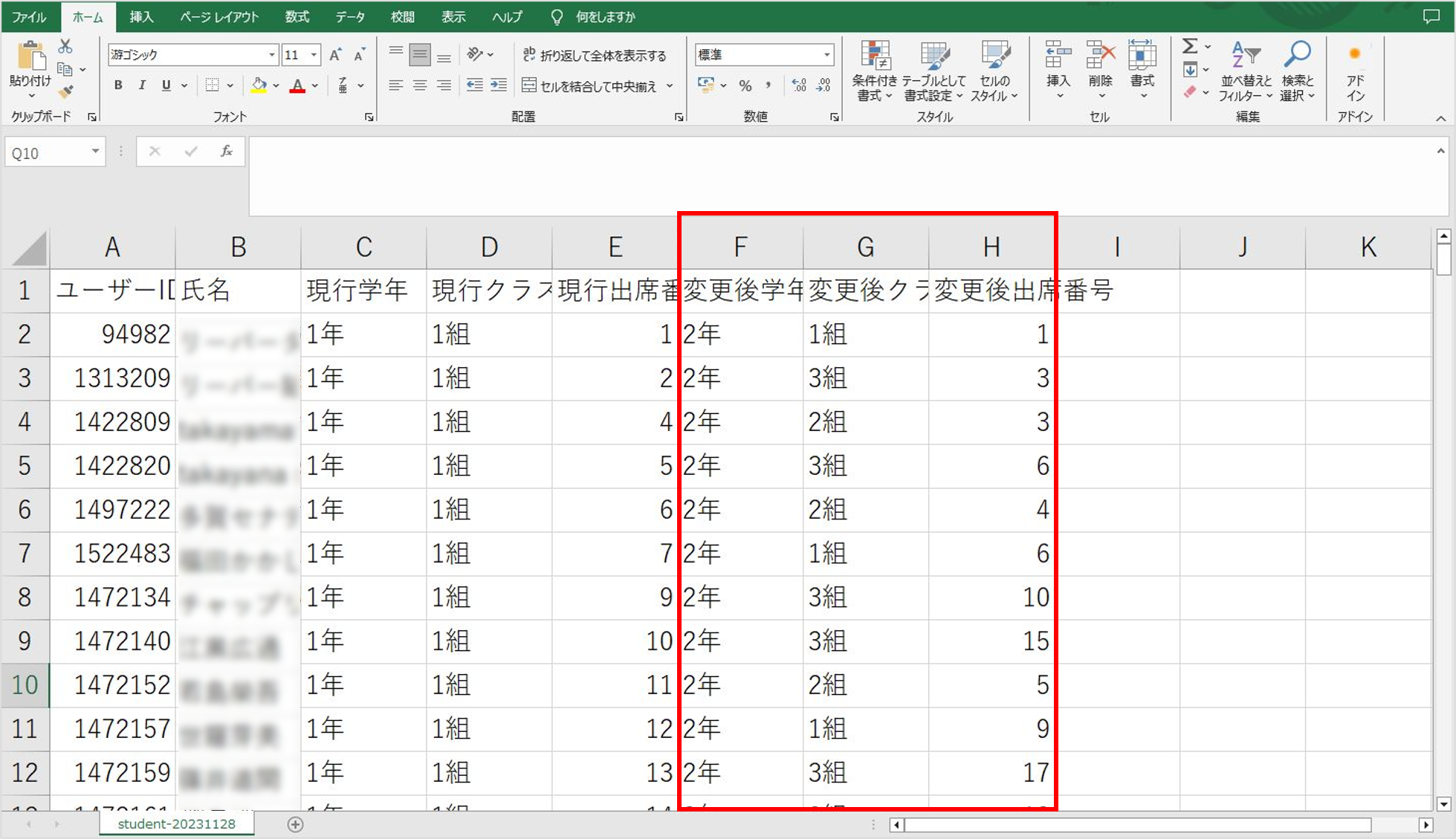The image size is (1456, 839).
Task: Click the Format Painter brush icon
Action: click(x=65, y=92)
